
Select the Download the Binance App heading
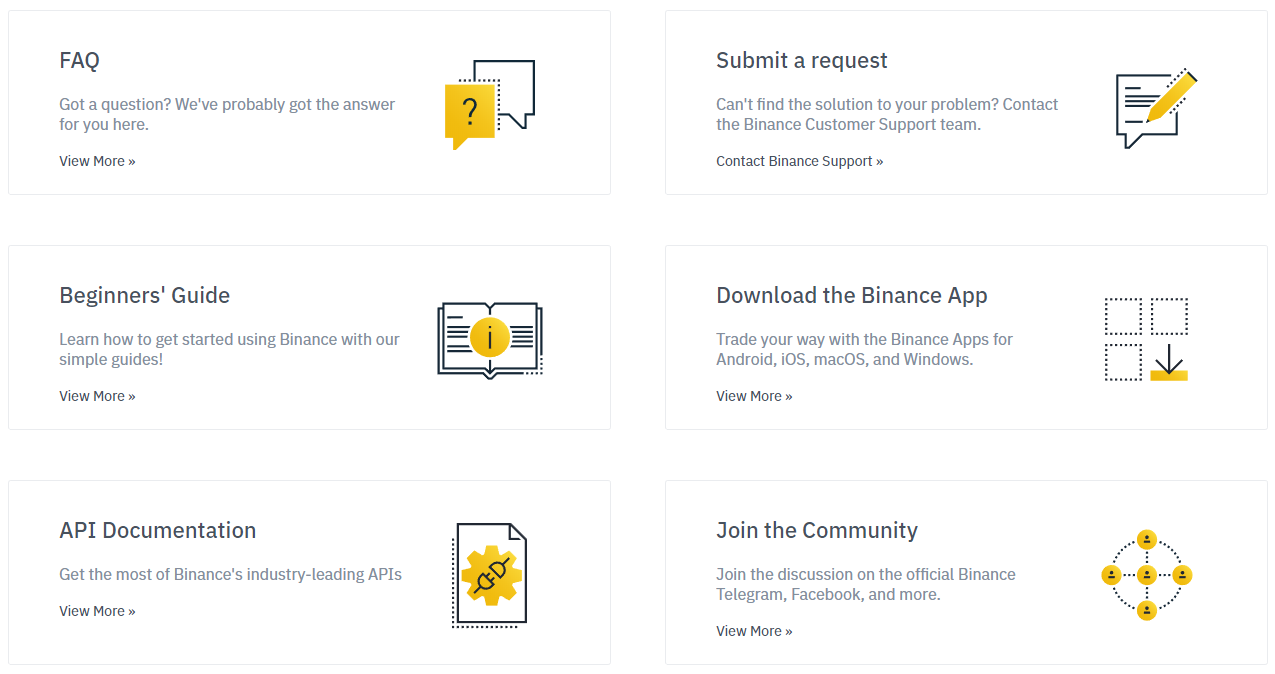pos(851,296)
